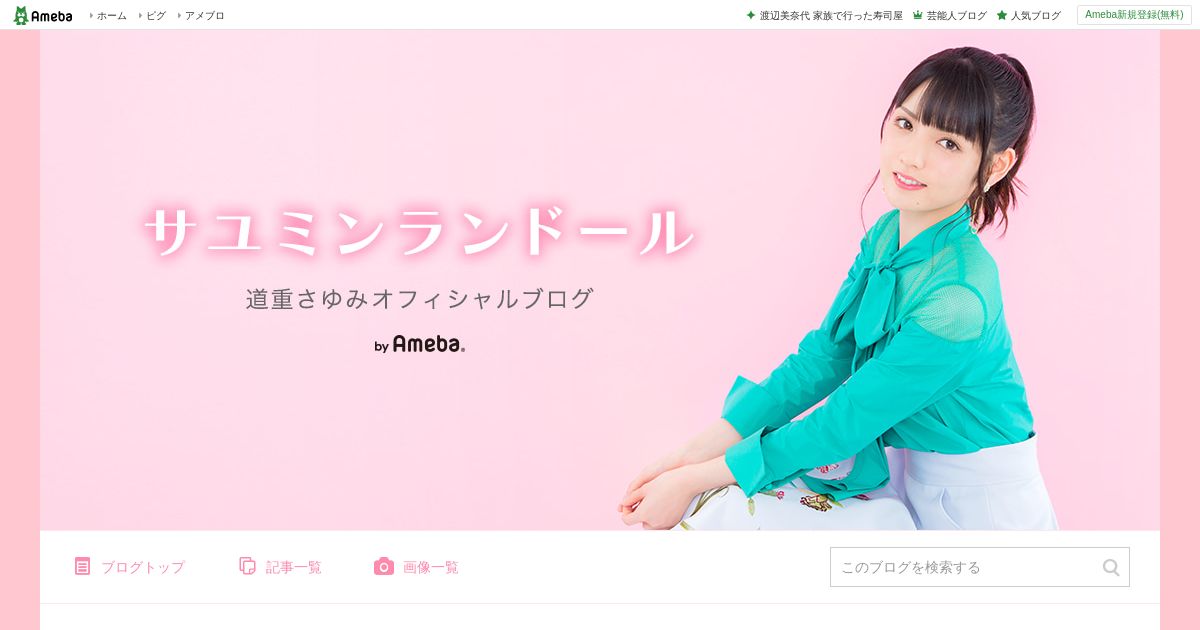Click the sparkle icon beside 渡辺美奈代
Screen dimensions: 1200x630
[x=751, y=15]
